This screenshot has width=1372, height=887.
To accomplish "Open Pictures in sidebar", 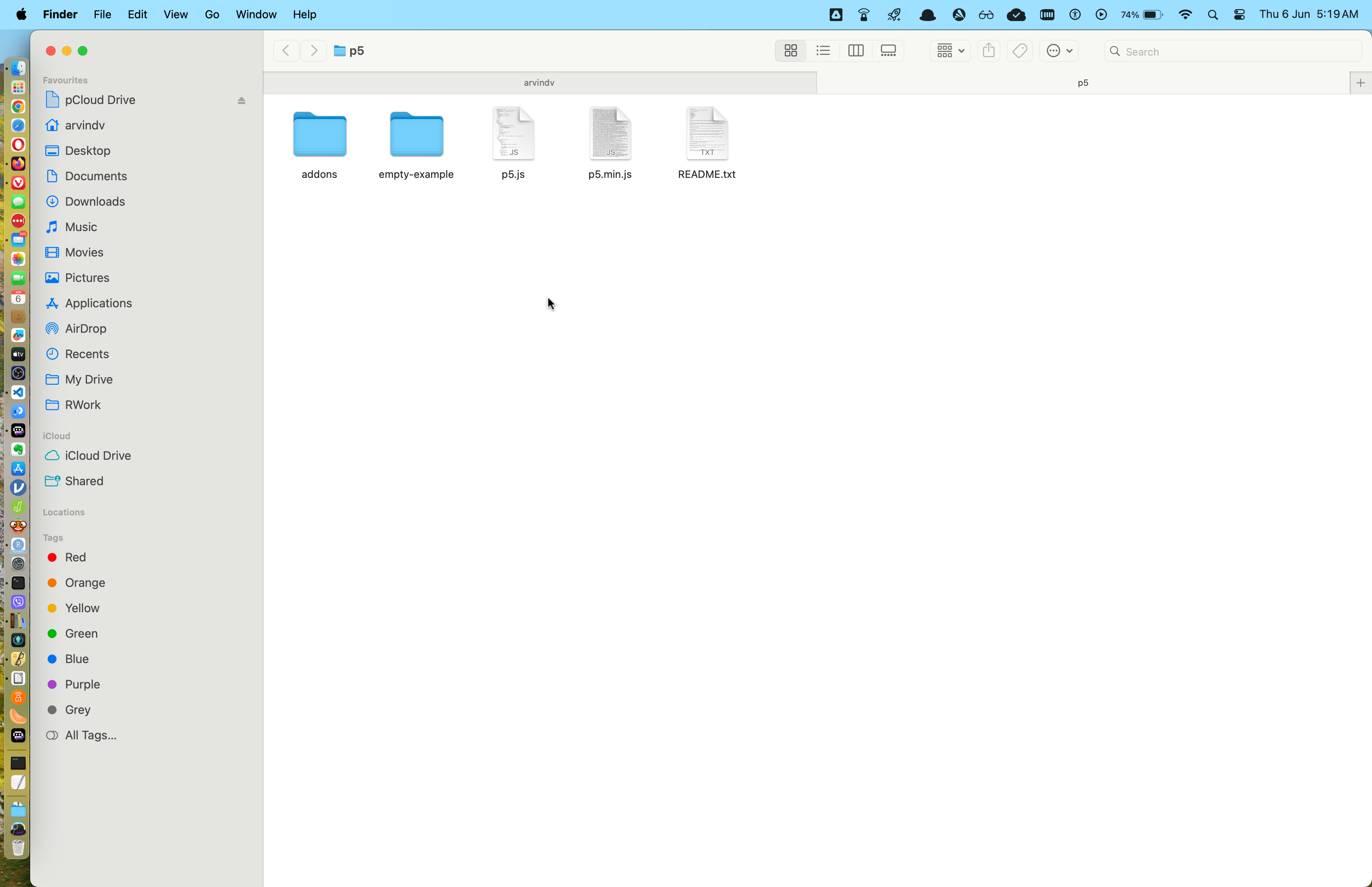I will click(87, 278).
